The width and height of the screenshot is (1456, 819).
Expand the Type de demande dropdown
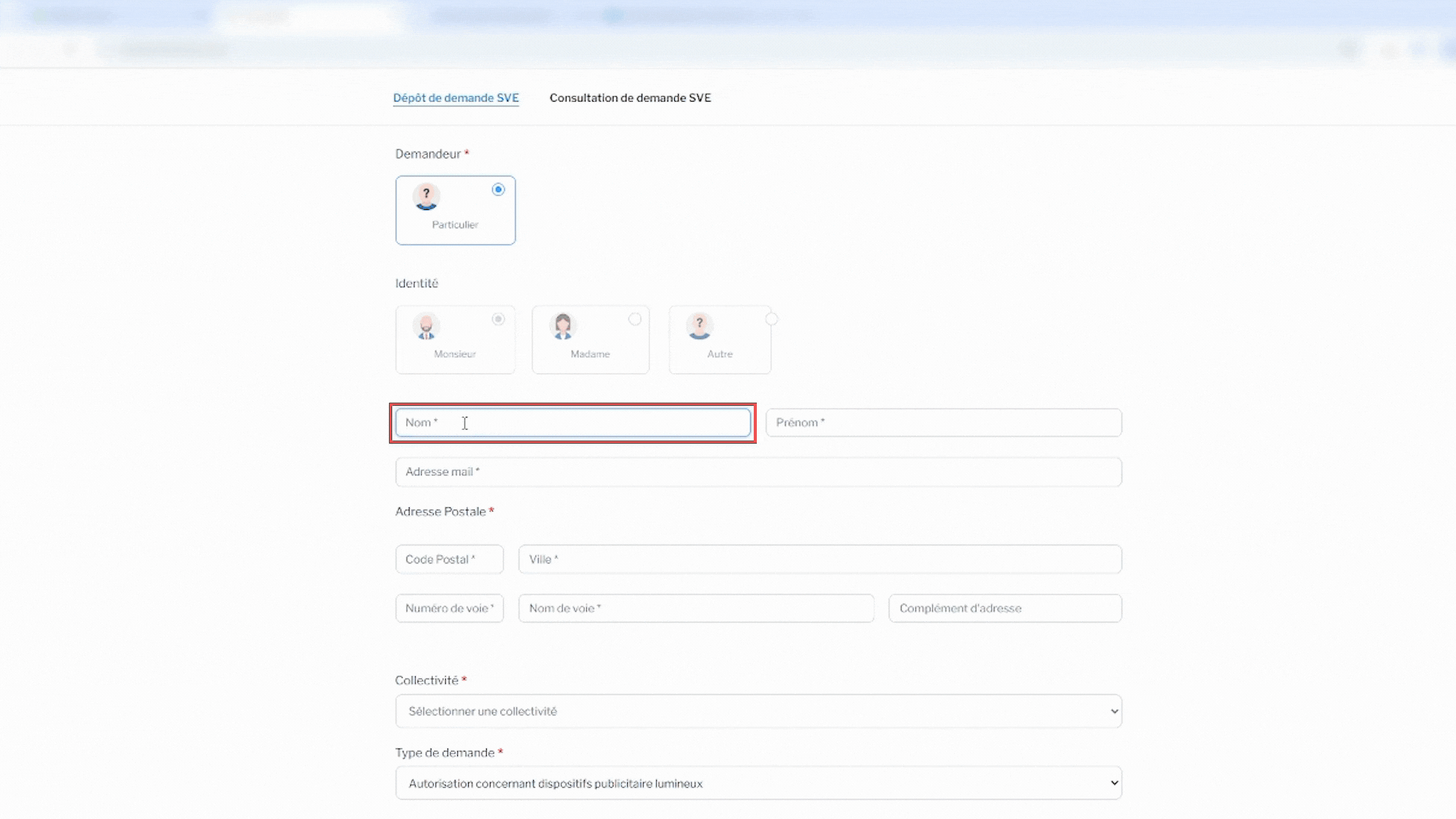click(758, 783)
